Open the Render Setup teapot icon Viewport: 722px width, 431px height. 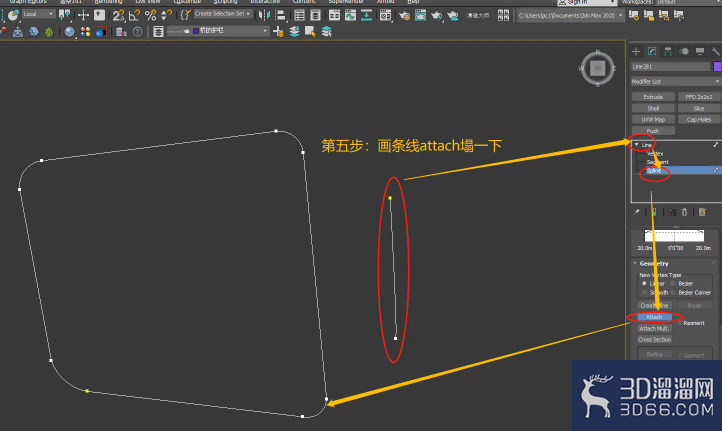coord(404,16)
